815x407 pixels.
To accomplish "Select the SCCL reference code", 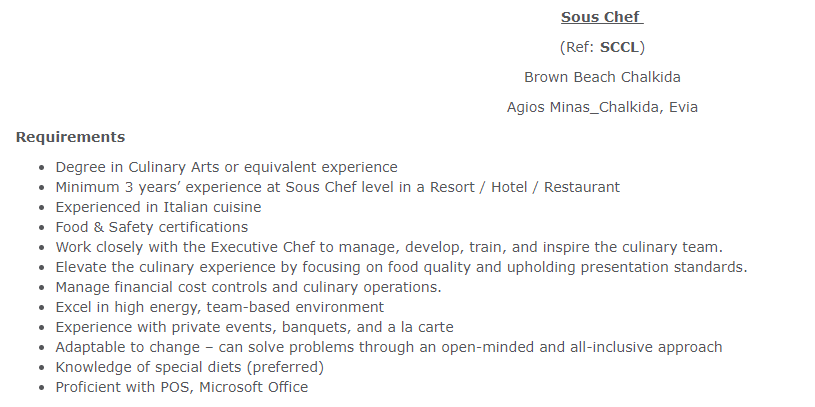I will point(619,47).
